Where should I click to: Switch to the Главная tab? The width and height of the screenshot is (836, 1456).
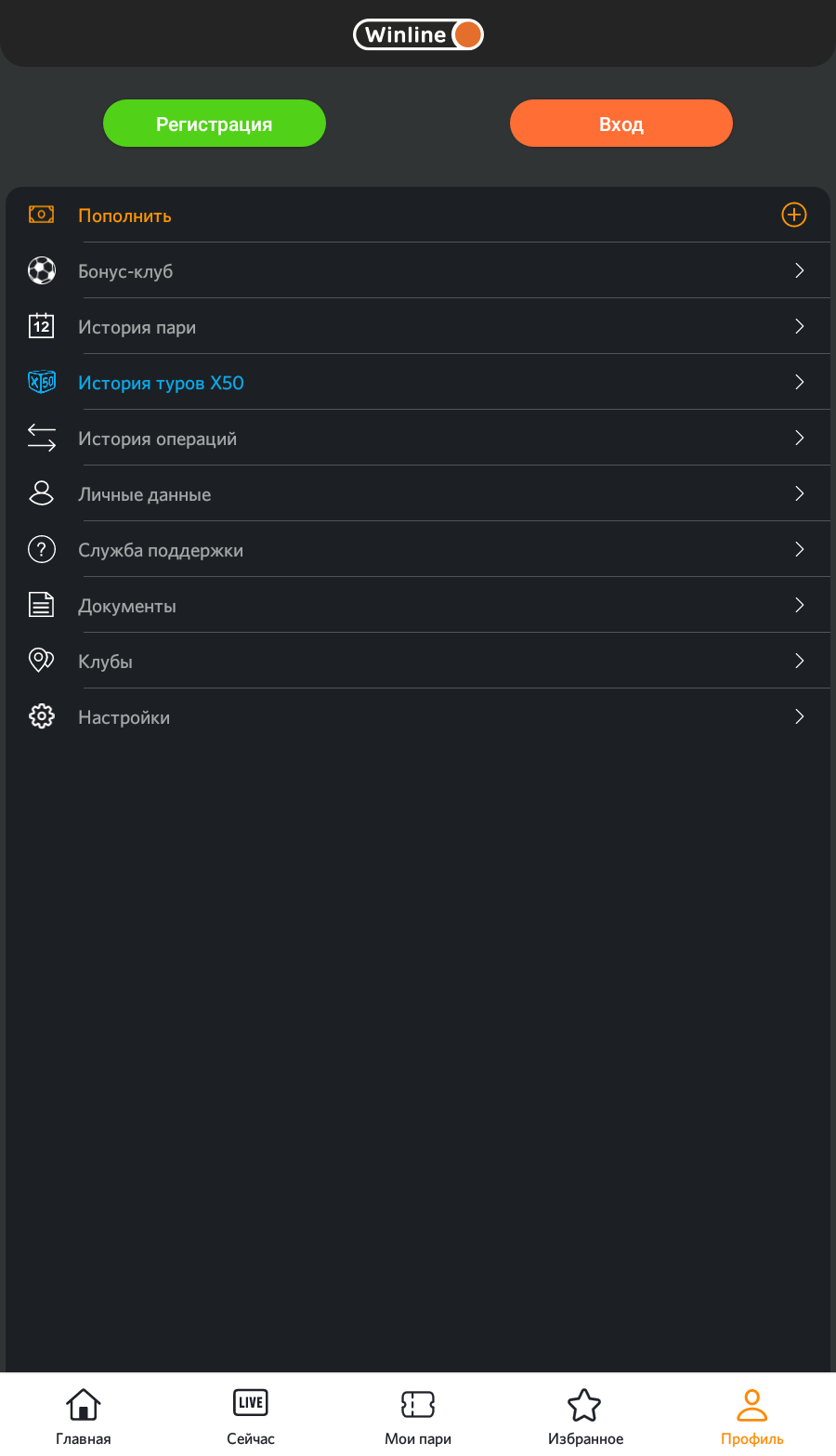tap(84, 1416)
